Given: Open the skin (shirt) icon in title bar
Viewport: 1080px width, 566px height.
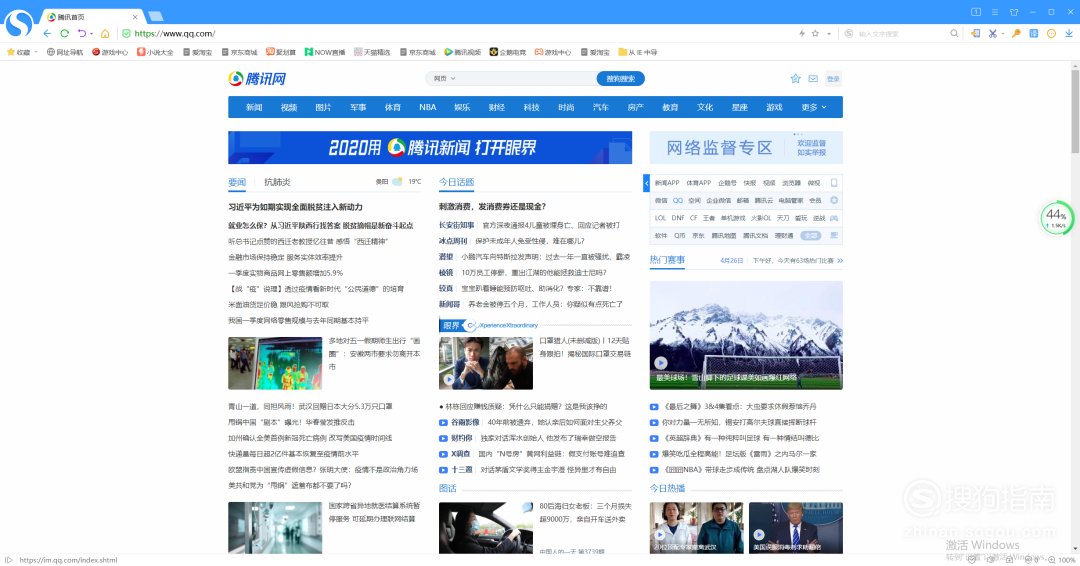Looking at the screenshot, I should pyautogui.click(x=1014, y=12).
